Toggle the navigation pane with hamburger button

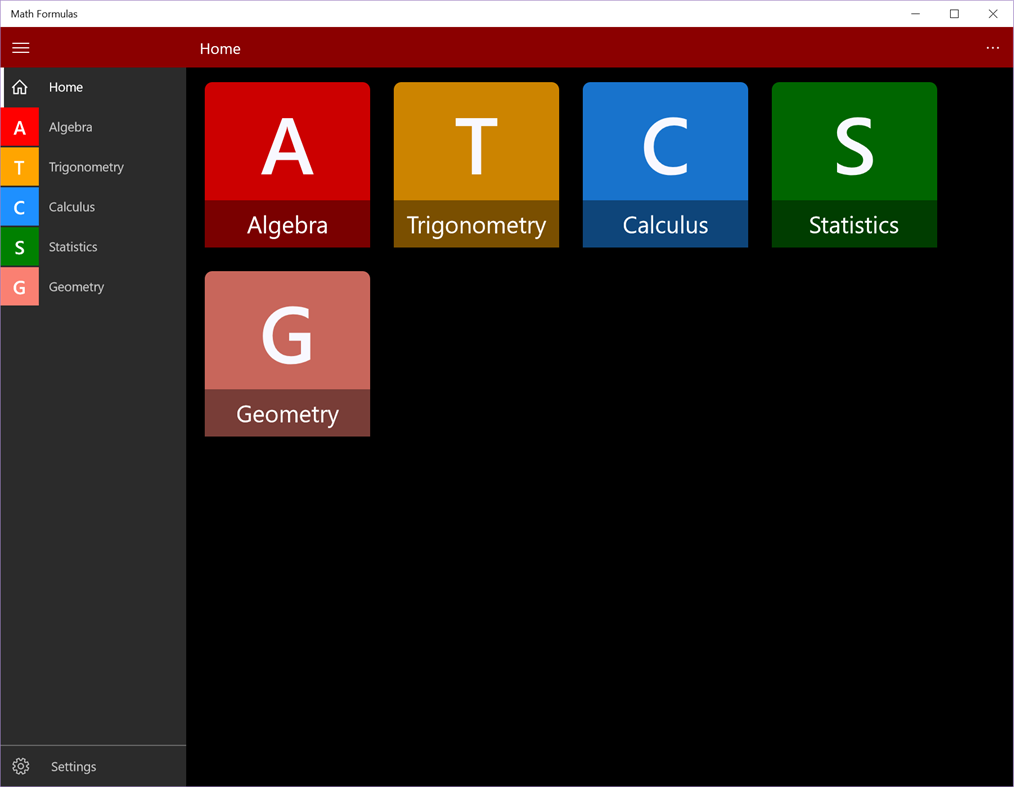pyautogui.click(x=20, y=48)
